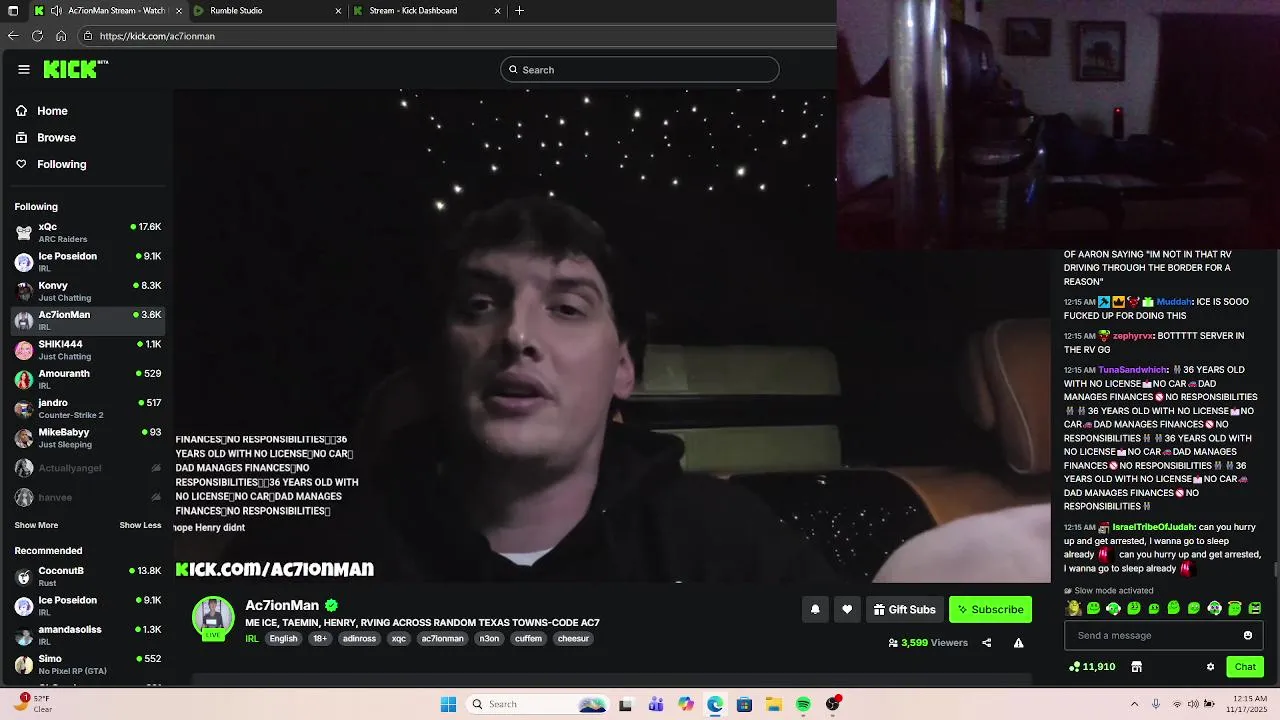
Task: Open Microsoft Teams from the taskbar
Action: [x=656, y=704]
